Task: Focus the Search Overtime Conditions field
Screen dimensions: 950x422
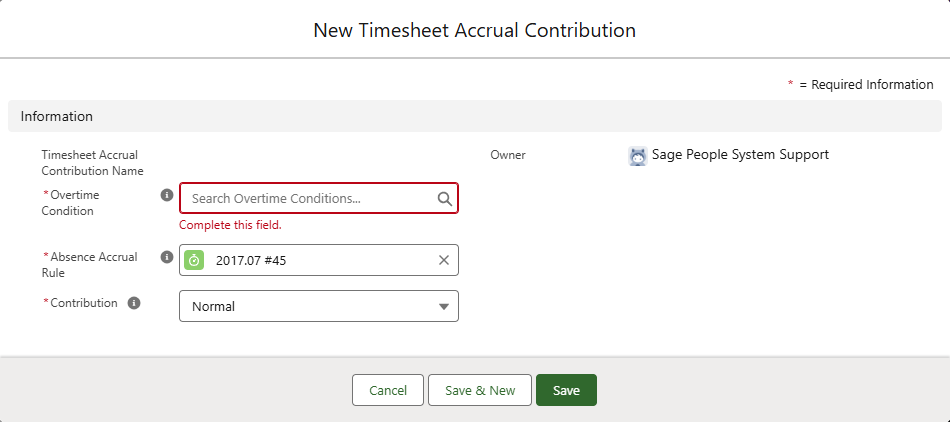Action: [310, 199]
